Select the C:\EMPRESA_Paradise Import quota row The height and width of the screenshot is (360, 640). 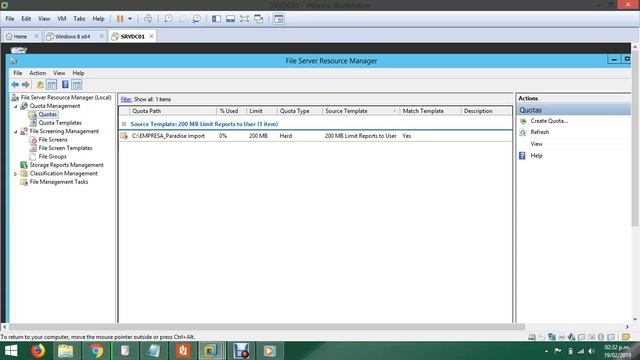(316, 136)
